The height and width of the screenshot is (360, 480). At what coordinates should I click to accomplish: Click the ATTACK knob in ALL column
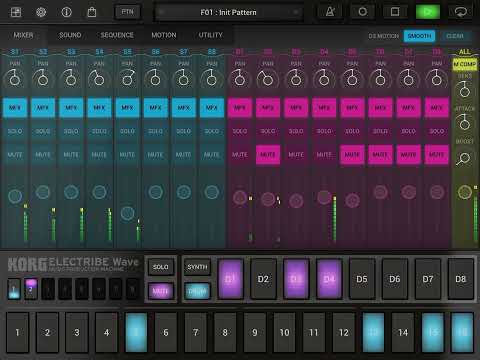(x=465, y=123)
